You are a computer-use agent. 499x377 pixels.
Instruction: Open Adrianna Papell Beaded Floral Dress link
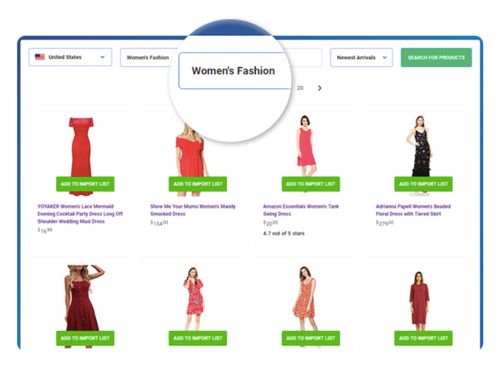coord(413,210)
